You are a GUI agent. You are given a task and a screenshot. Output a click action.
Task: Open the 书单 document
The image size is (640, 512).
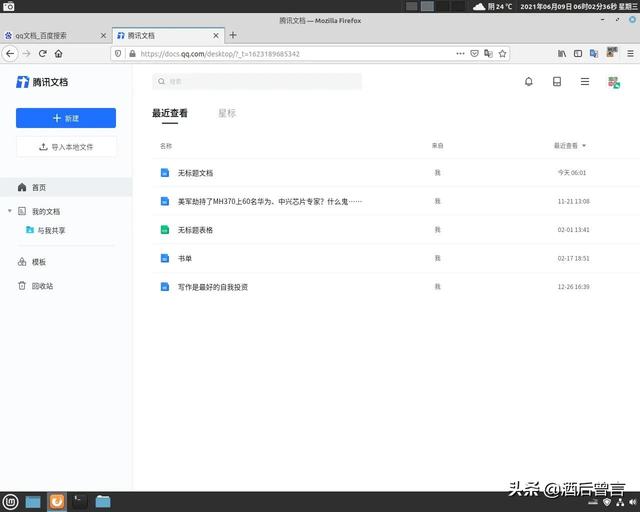[185, 258]
